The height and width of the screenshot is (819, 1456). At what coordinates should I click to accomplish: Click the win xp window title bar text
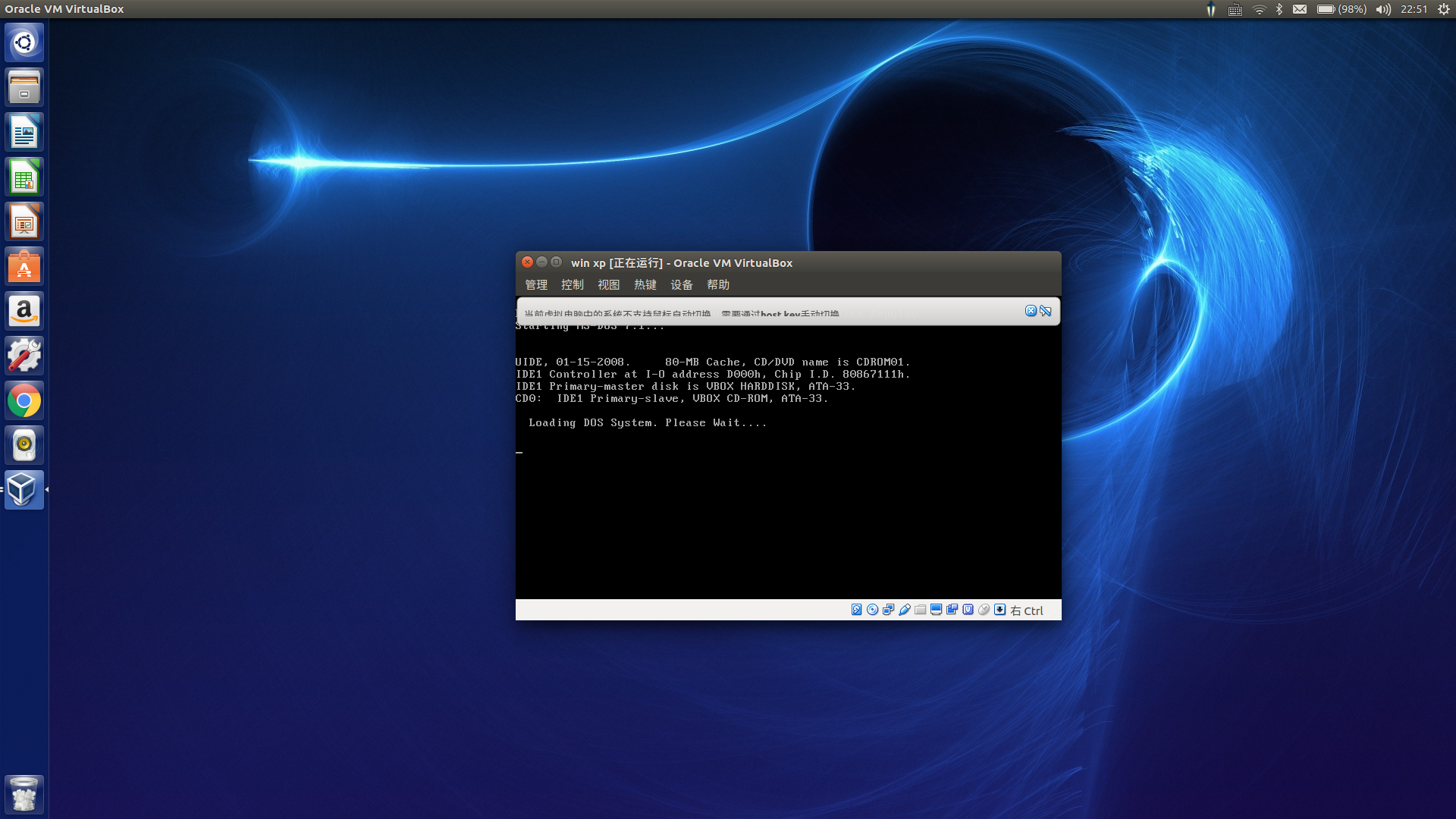[682, 263]
